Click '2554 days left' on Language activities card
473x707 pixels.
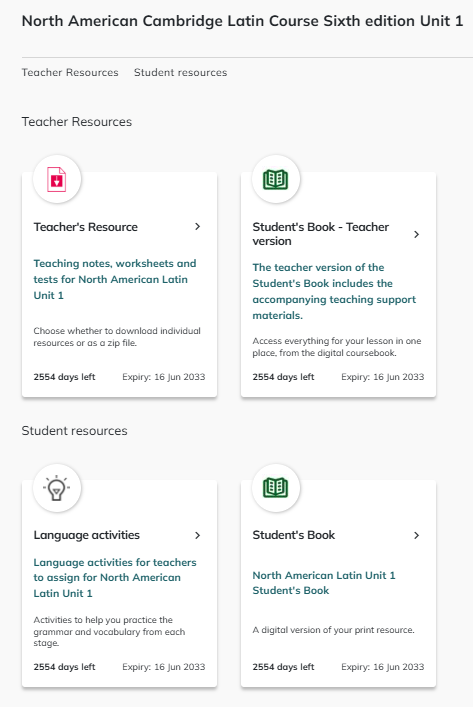coord(64,667)
